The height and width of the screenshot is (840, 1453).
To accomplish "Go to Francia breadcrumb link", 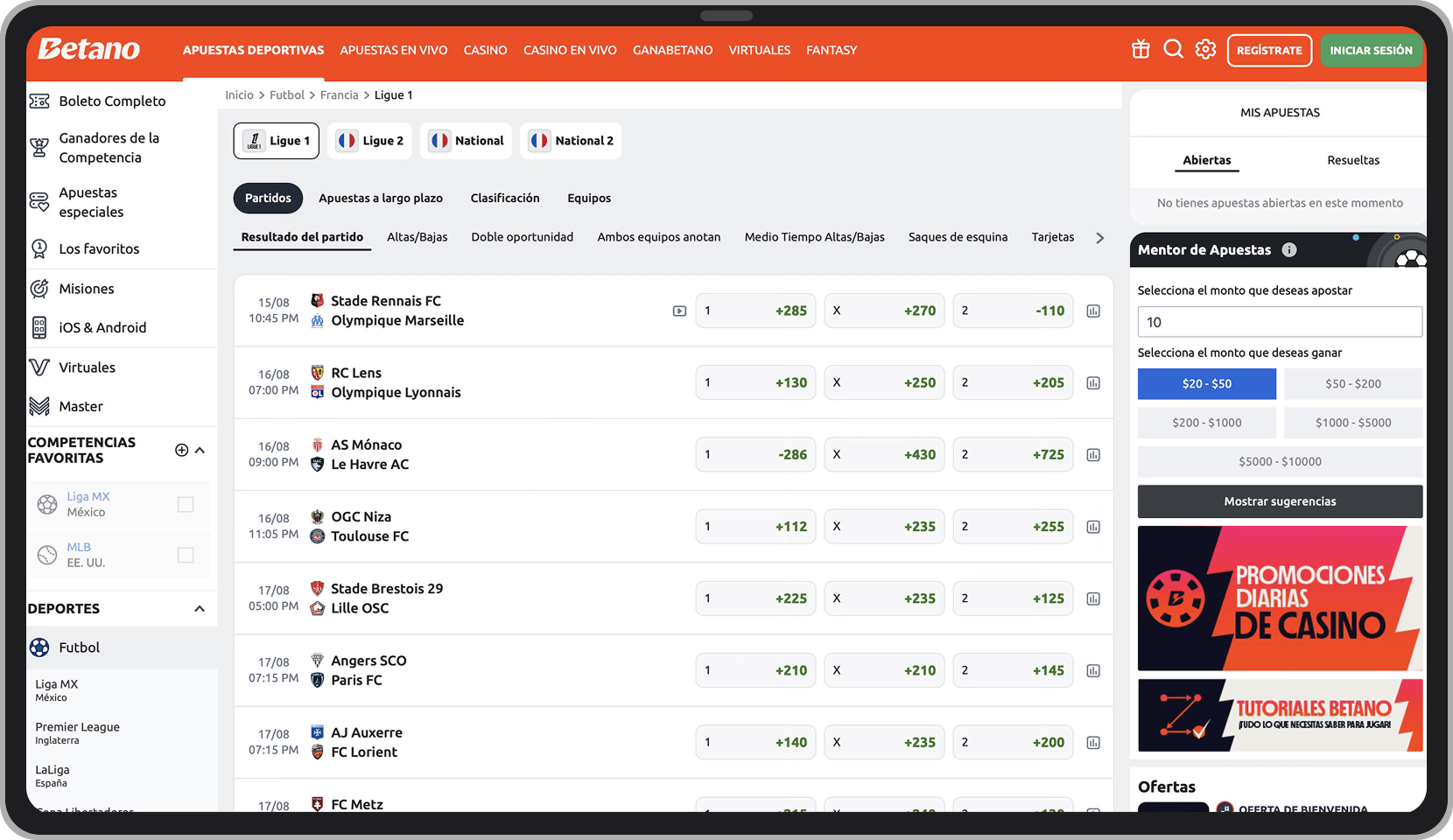I will point(340,95).
